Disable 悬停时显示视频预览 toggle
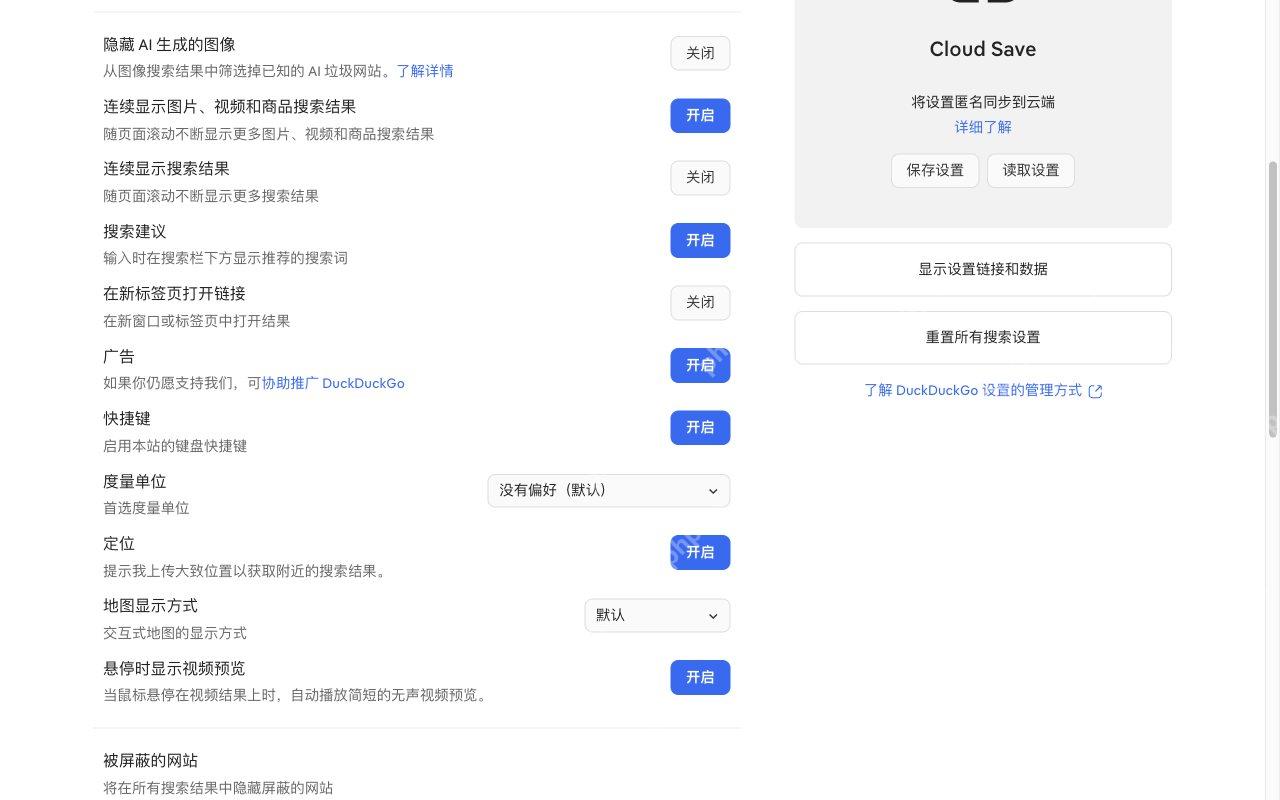 tap(700, 677)
